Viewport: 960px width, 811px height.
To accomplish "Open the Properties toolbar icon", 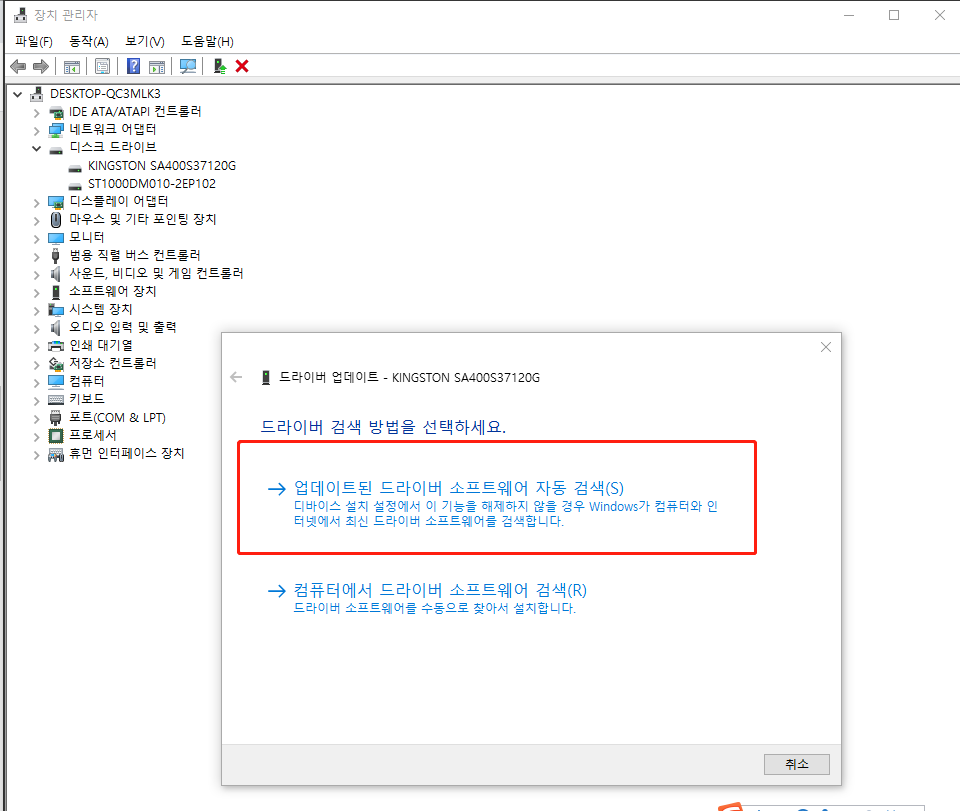I will pos(102,66).
